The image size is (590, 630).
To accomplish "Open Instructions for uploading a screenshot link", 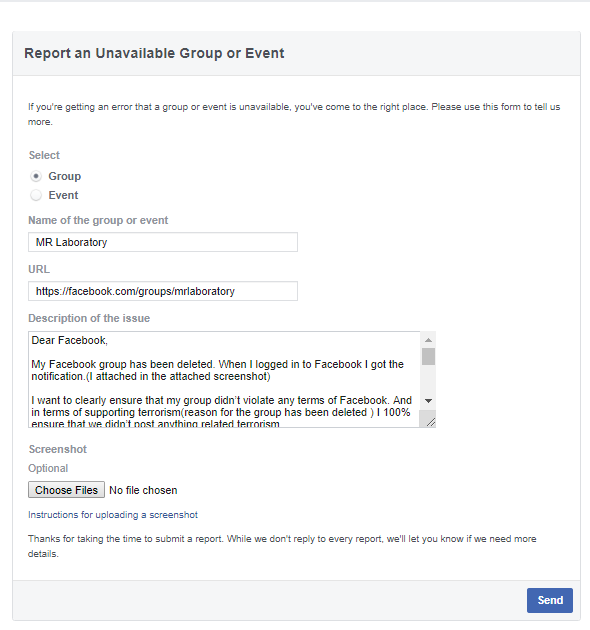I will (113, 515).
